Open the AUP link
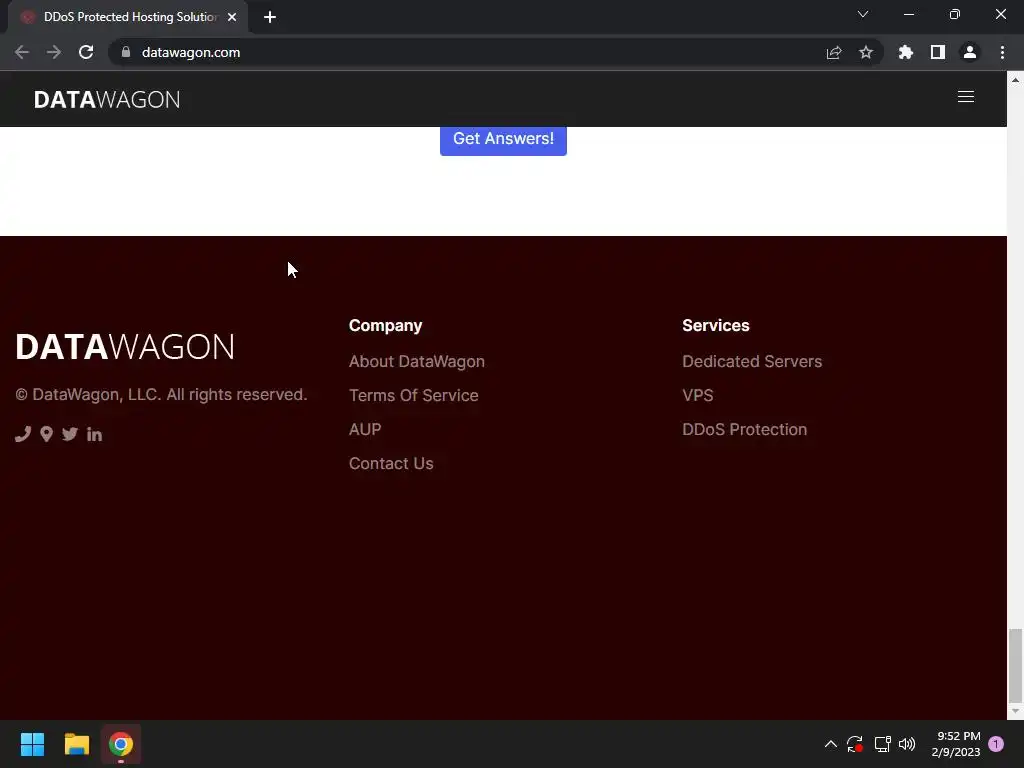The image size is (1024, 768). [x=365, y=429]
